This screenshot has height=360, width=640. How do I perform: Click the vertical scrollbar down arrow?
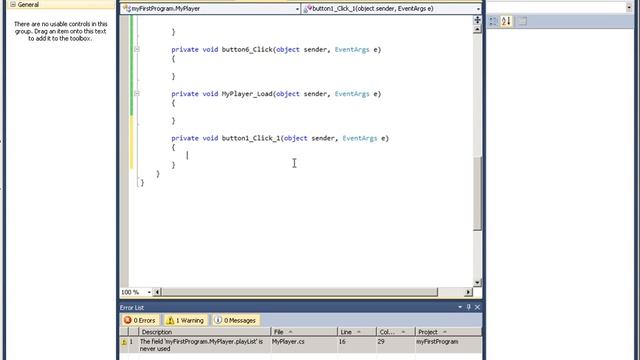click(477, 282)
